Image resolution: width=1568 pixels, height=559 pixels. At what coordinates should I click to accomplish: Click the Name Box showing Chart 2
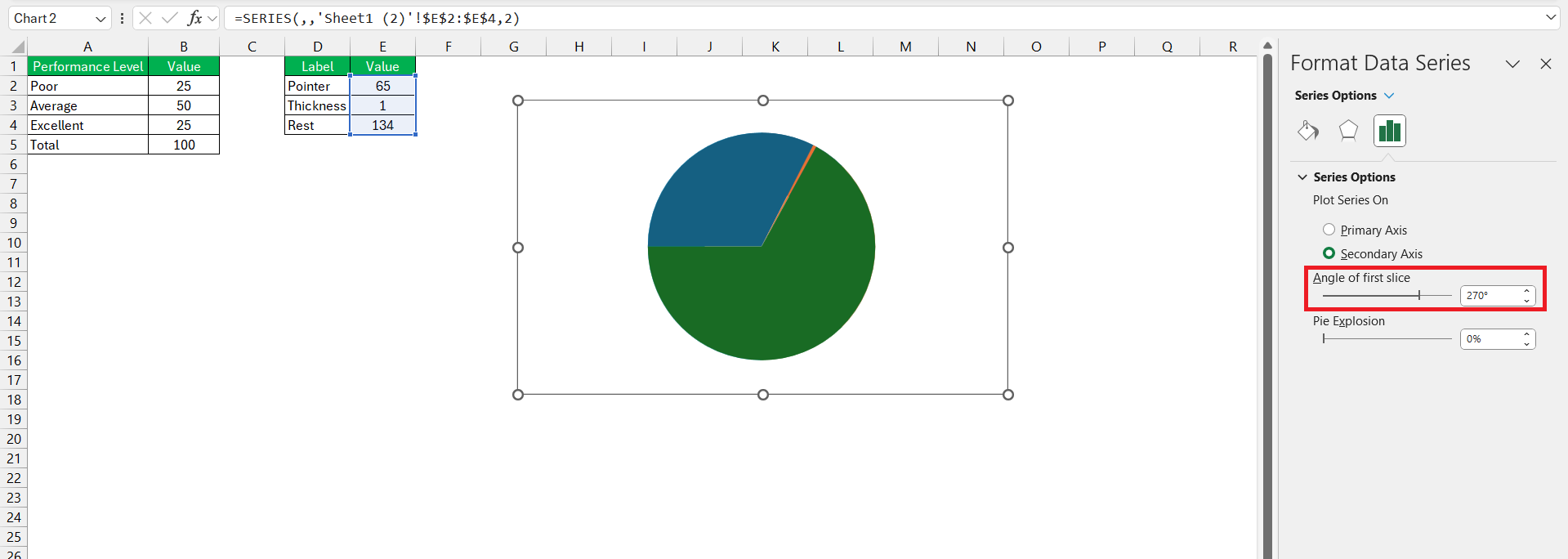[x=51, y=18]
